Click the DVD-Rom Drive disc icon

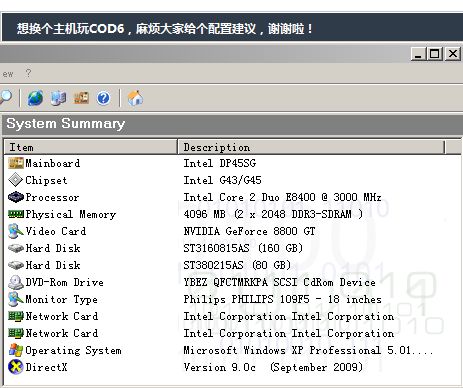(16, 282)
